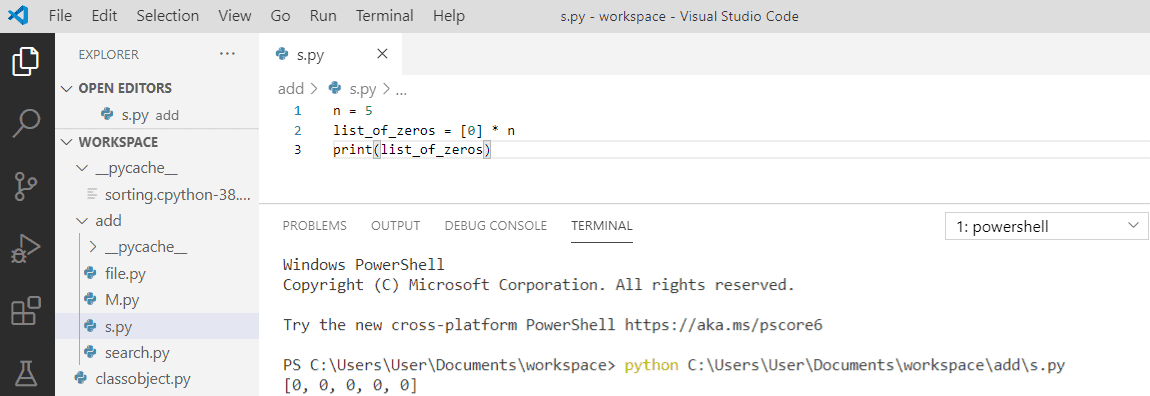Open the Help menu
The height and width of the screenshot is (396, 1150).
tap(449, 15)
